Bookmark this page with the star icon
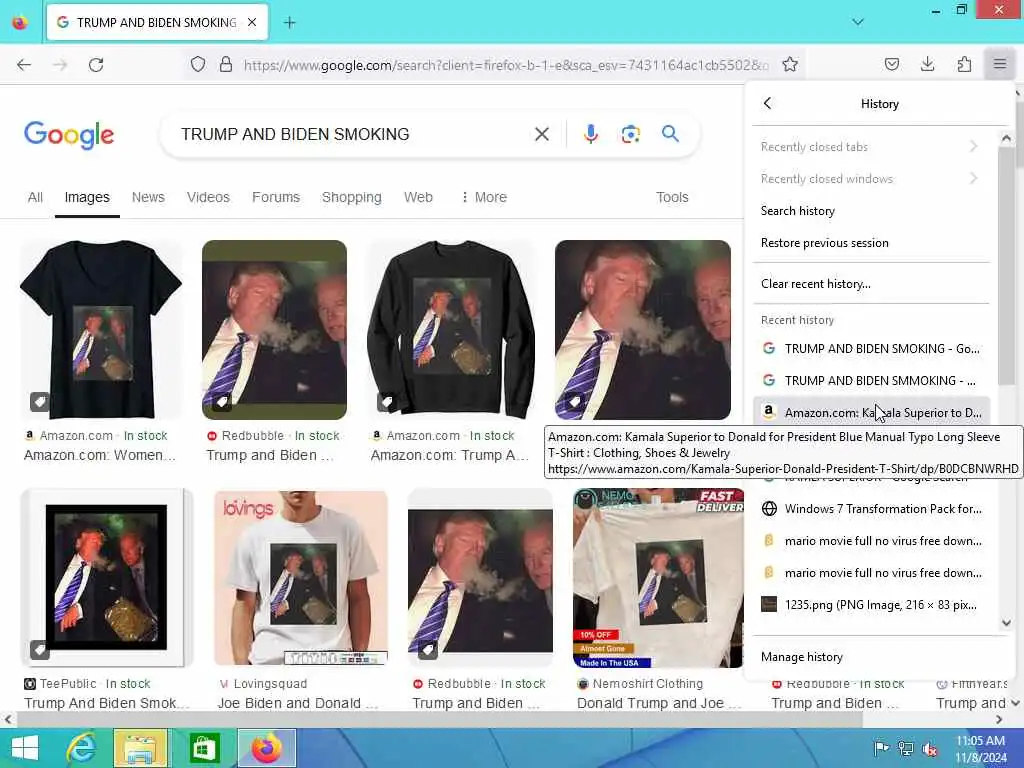 [790, 64]
